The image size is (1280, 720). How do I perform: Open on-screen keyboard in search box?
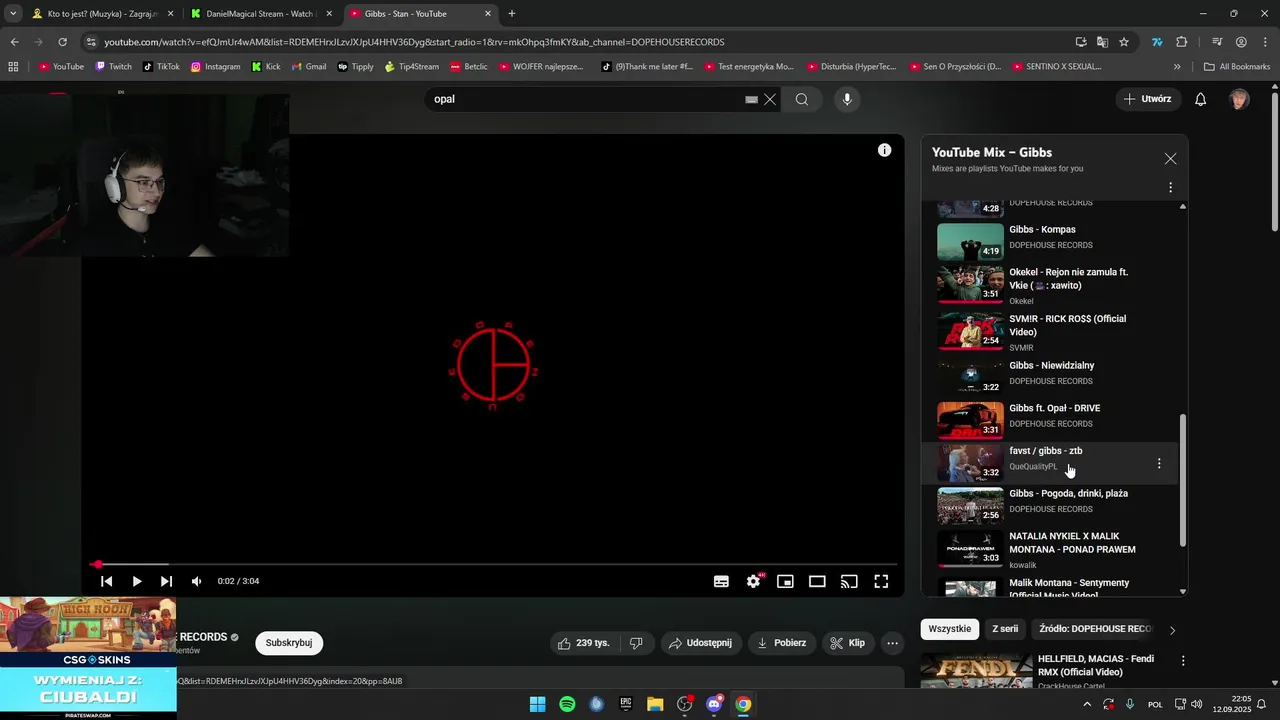(x=751, y=99)
